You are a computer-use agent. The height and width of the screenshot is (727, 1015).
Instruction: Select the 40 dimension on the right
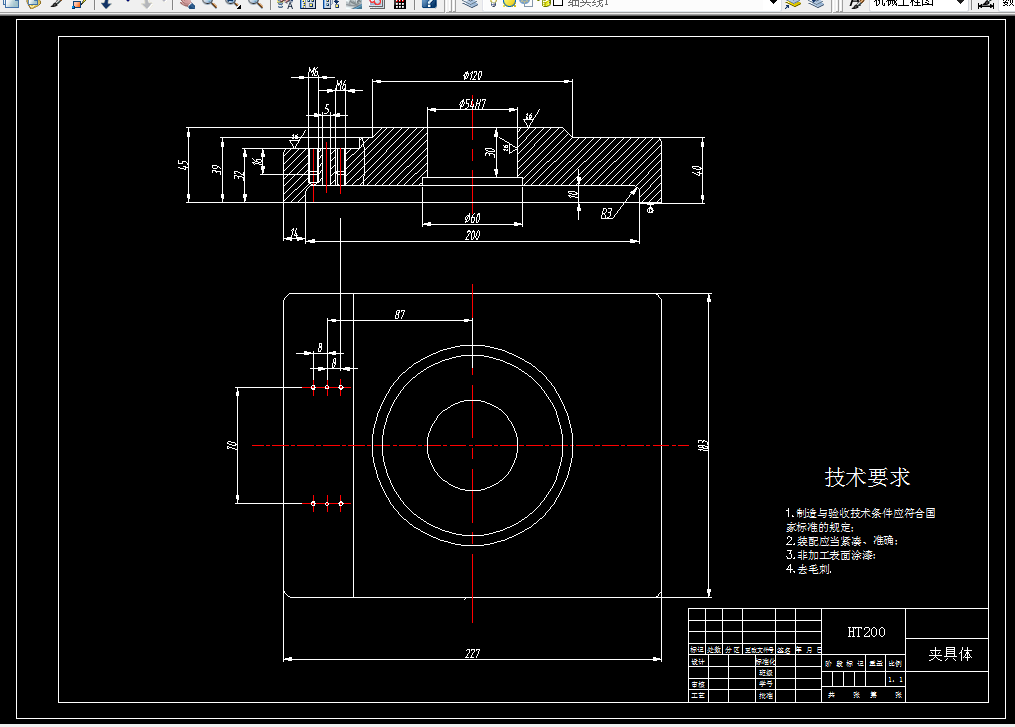[x=697, y=171]
